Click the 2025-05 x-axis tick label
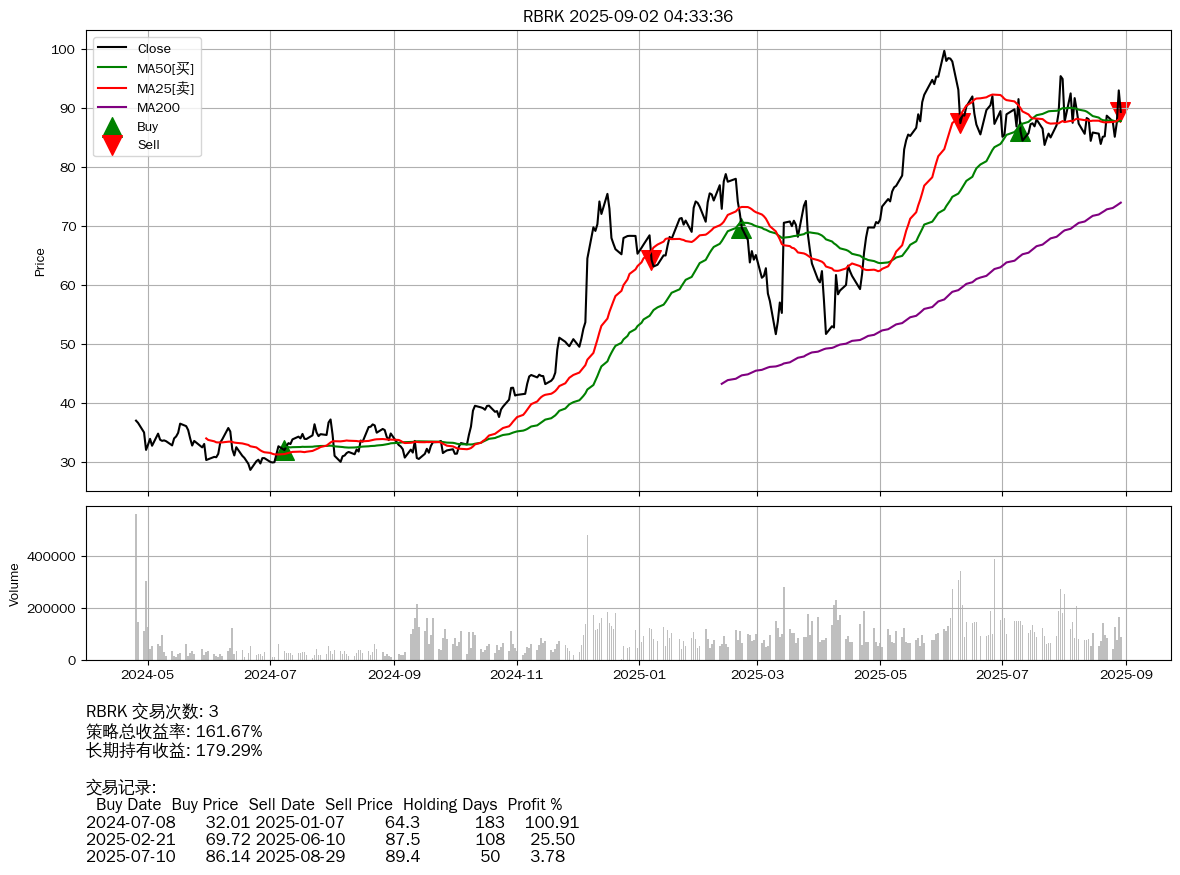1180x875 pixels. click(x=880, y=675)
